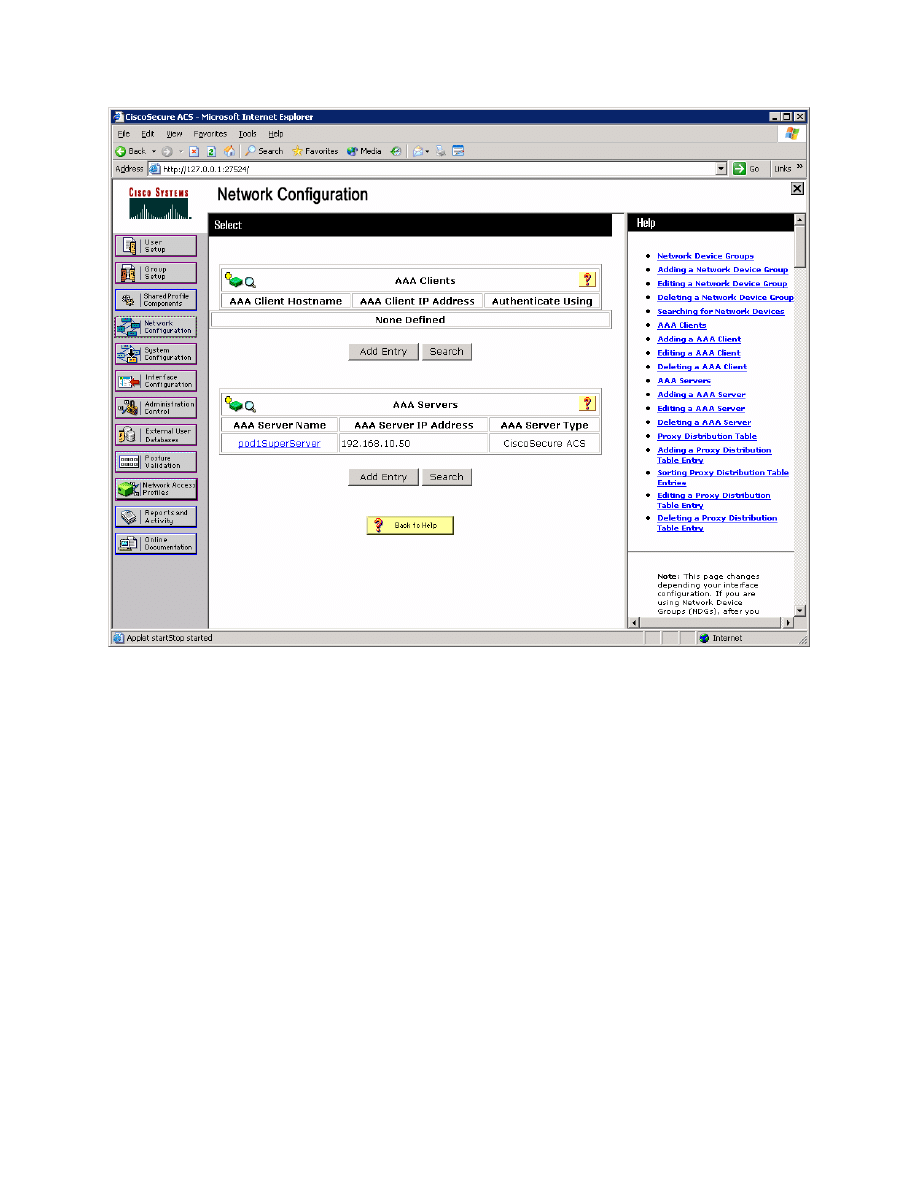The width and height of the screenshot is (918, 1188).
Task: Open Administration Control sidebar button
Action: [x=155, y=408]
